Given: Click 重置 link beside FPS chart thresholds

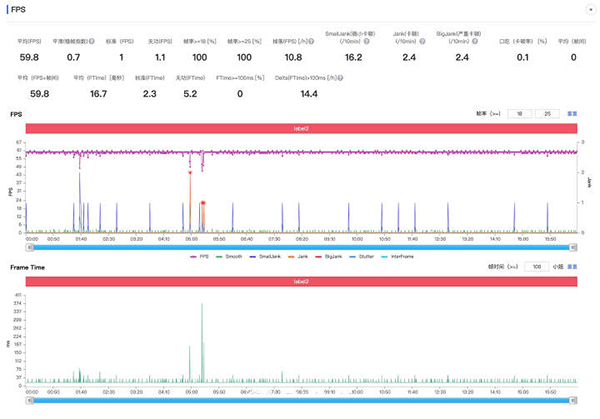Looking at the screenshot, I should (x=573, y=114).
